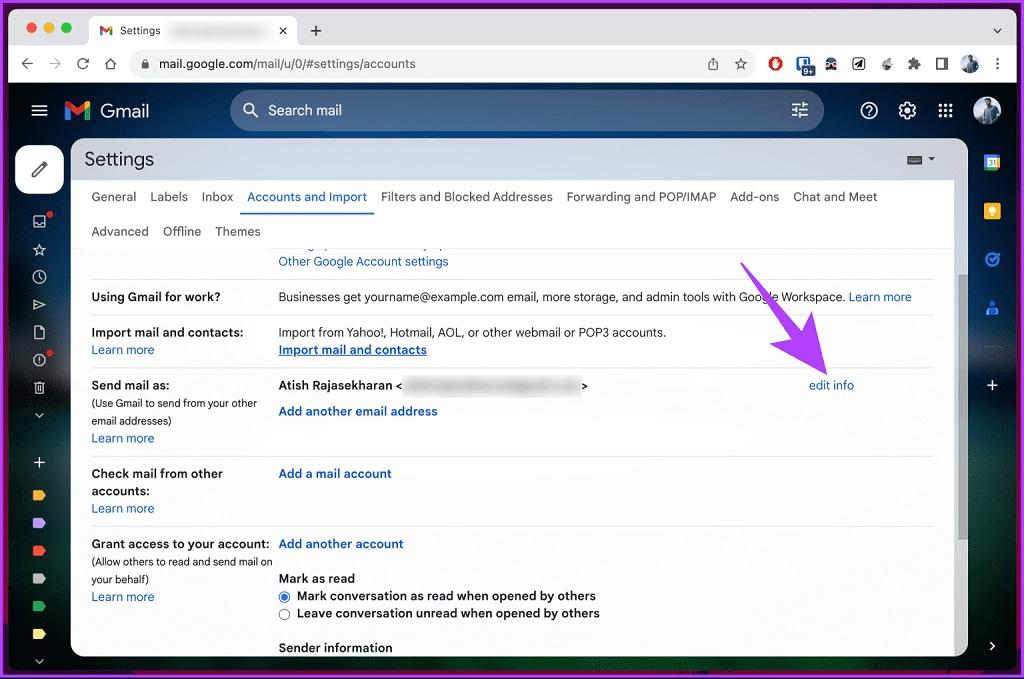Bookmark this page with star icon
1024x679 pixels.
pyautogui.click(x=741, y=64)
